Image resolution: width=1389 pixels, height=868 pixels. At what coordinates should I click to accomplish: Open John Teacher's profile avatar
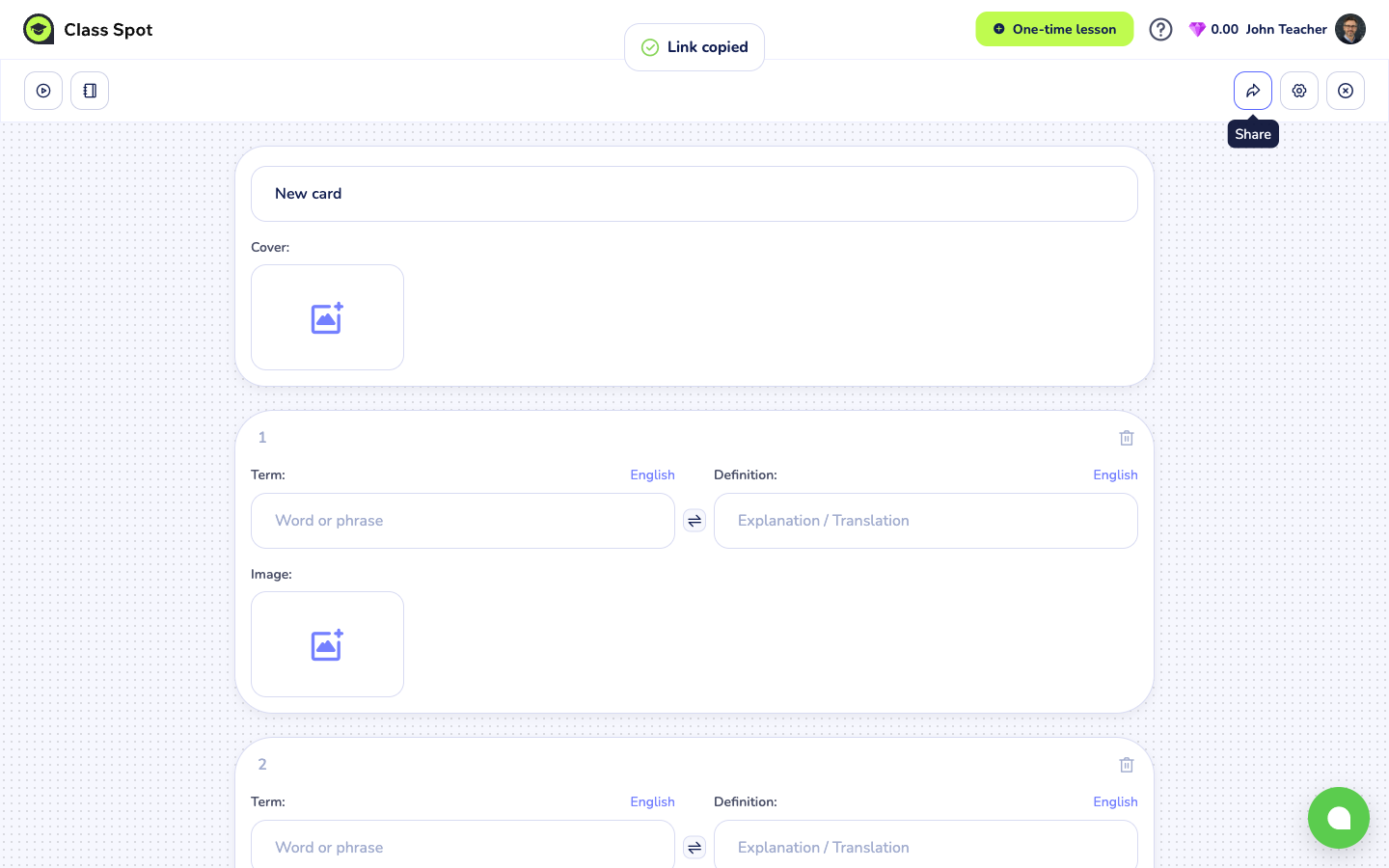point(1350,29)
